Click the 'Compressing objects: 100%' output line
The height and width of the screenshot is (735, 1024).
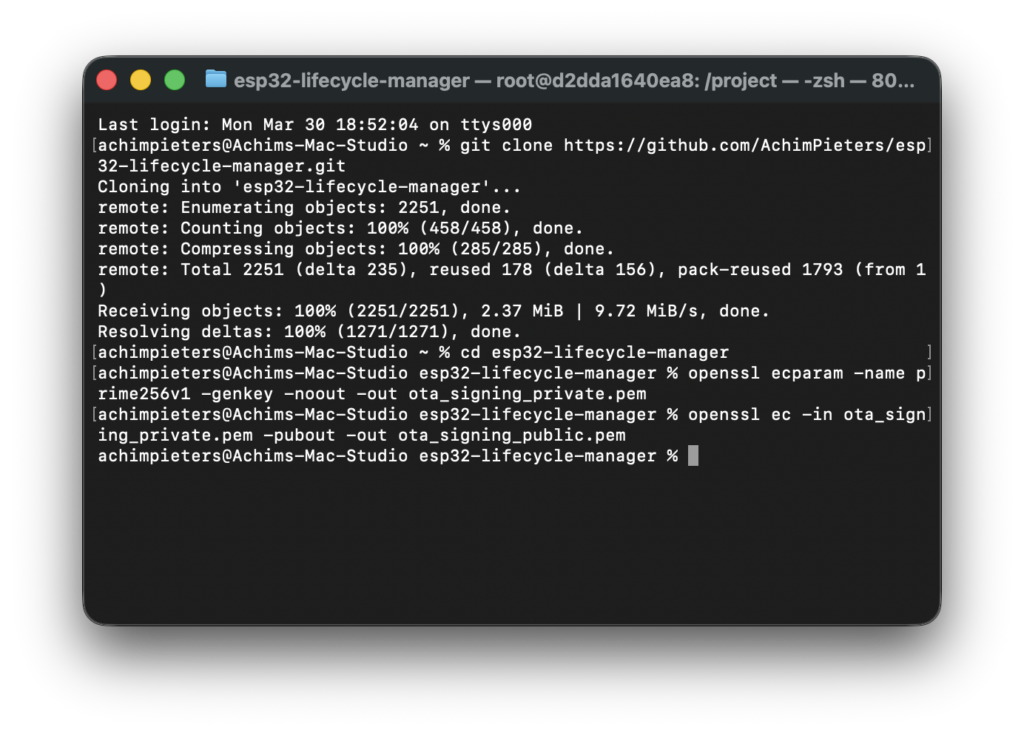click(x=356, y=249)
